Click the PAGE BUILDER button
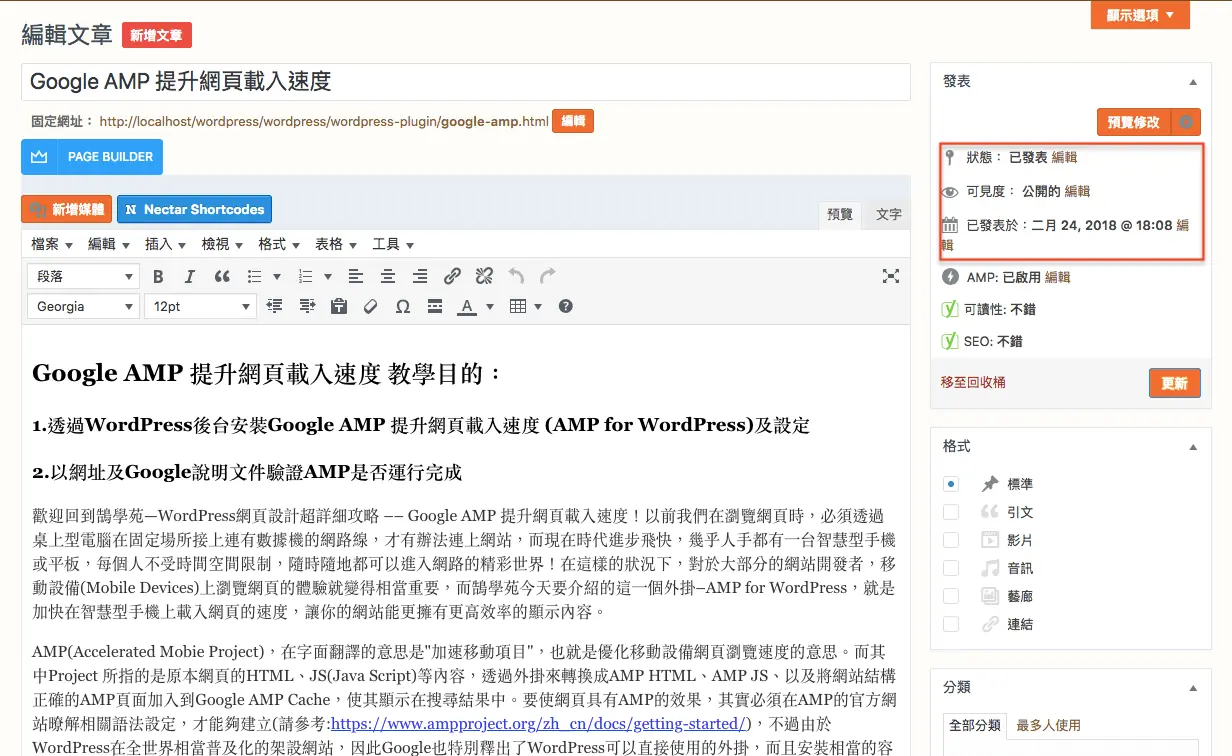Image resolution: width=1232 pixels, height=756 pixels. (92, 157)
